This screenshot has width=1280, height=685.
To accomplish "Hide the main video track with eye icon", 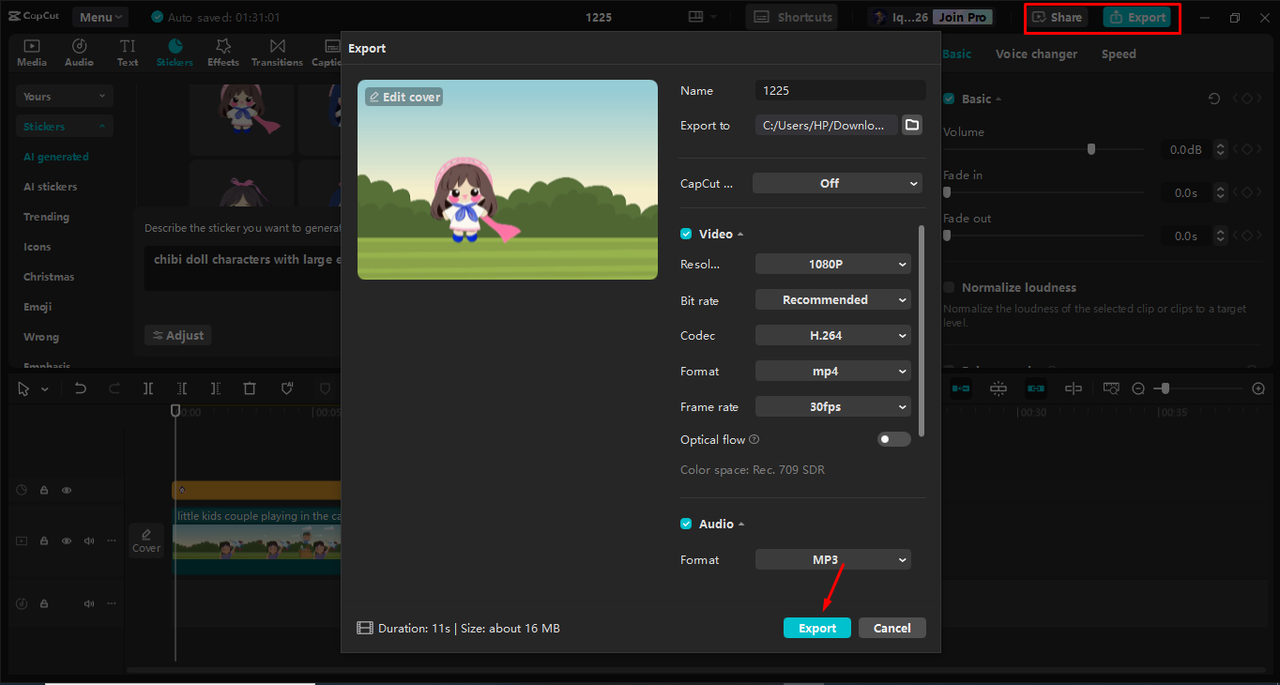I will coord(67,541).
